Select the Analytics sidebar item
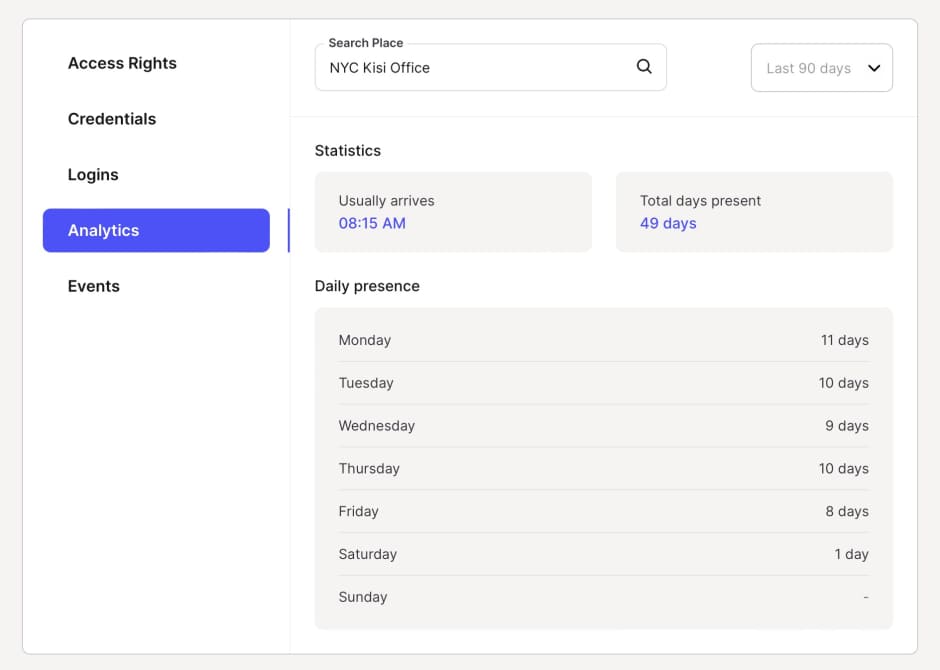 coord(156,230)
